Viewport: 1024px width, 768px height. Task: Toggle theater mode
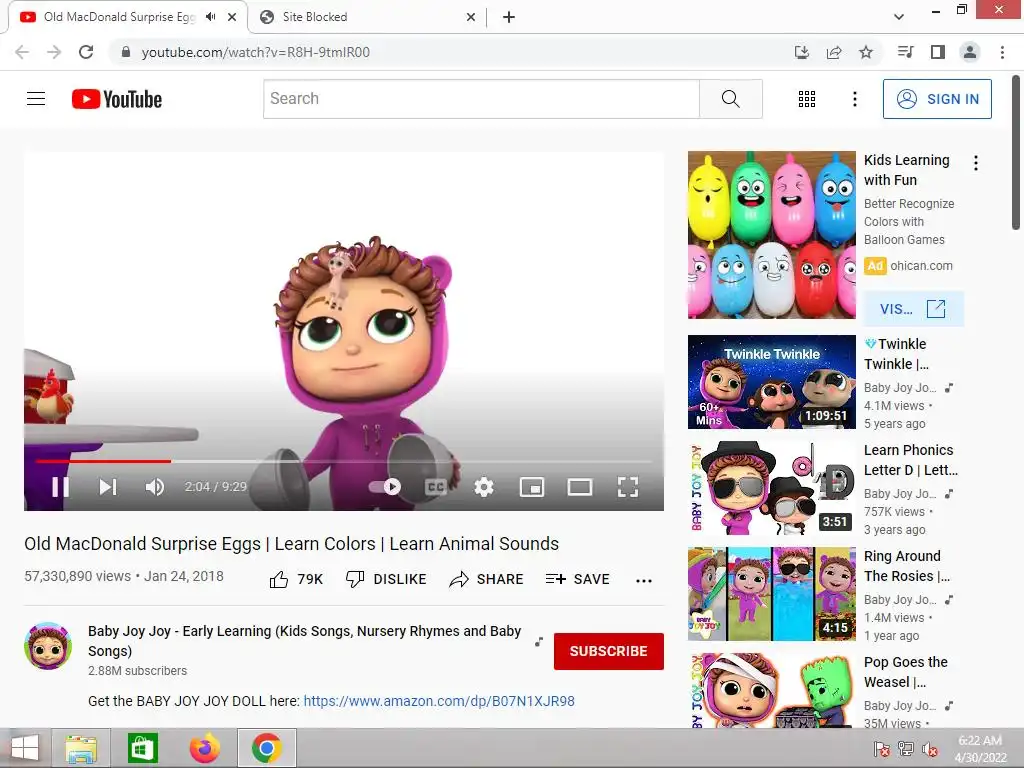[x=580, y=487]
